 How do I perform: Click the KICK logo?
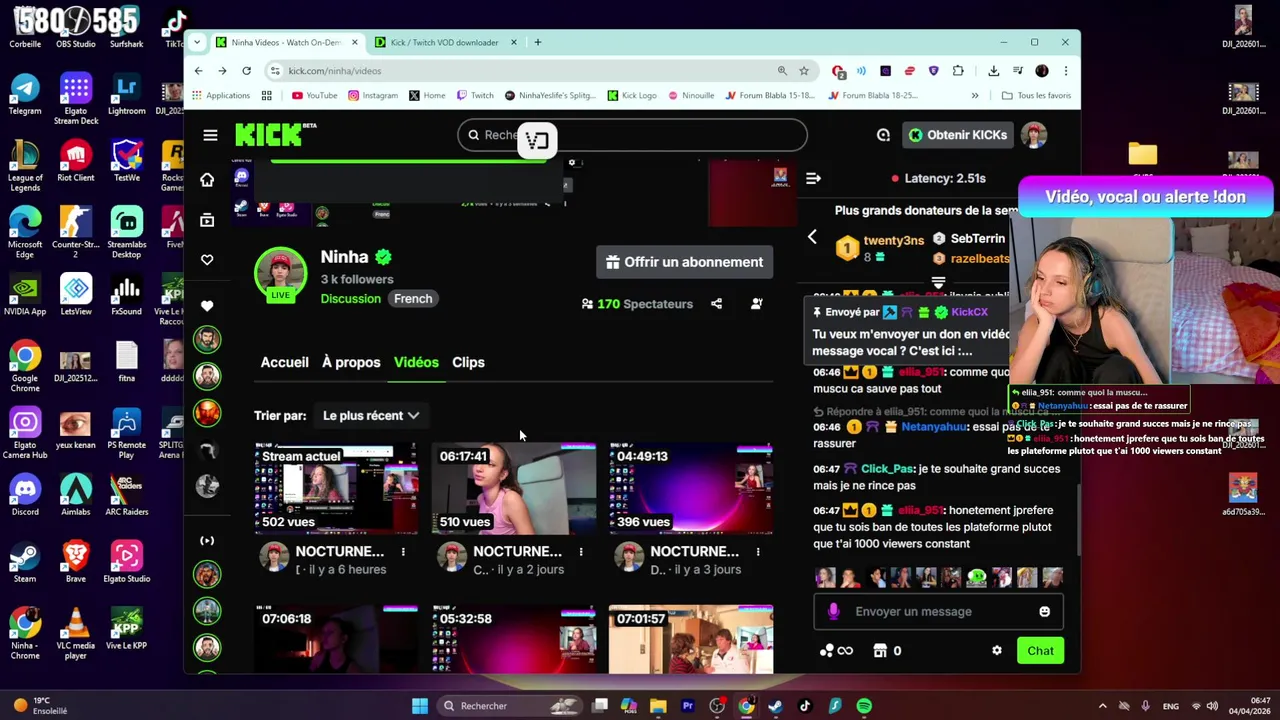click(x=275, y=135)
